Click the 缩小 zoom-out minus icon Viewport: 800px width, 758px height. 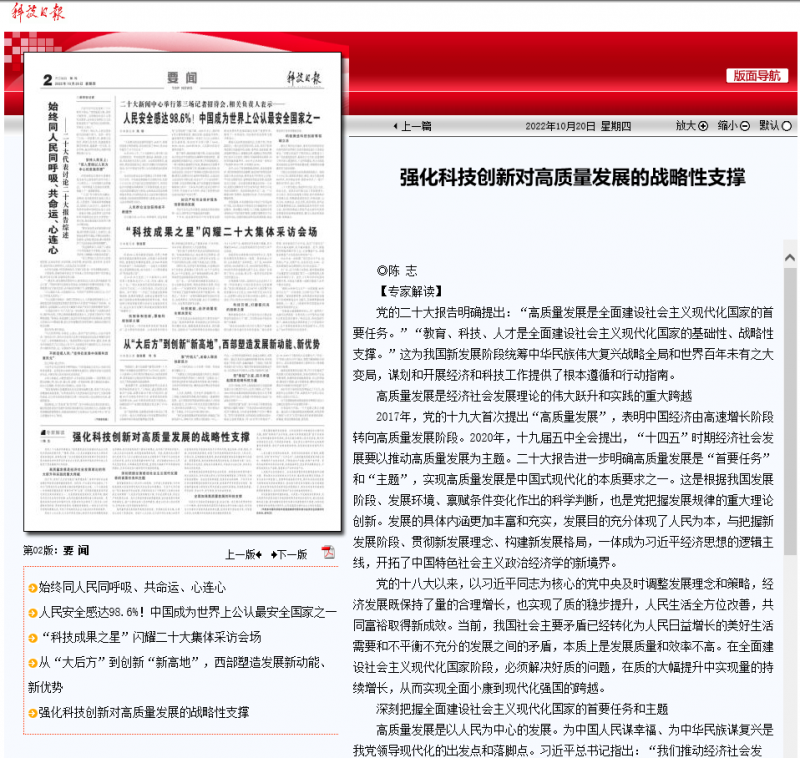coord(746,126)
